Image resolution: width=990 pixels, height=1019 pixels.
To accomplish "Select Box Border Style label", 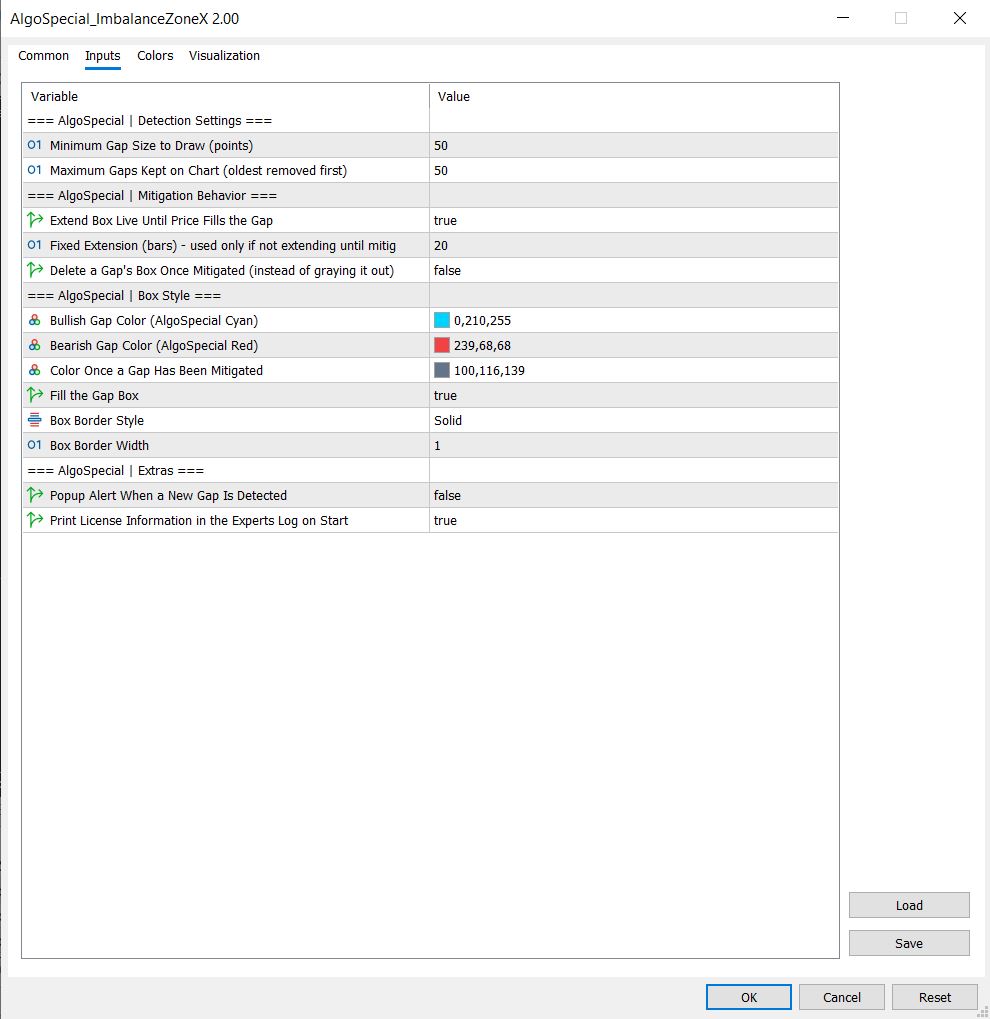I will point(97,420).
